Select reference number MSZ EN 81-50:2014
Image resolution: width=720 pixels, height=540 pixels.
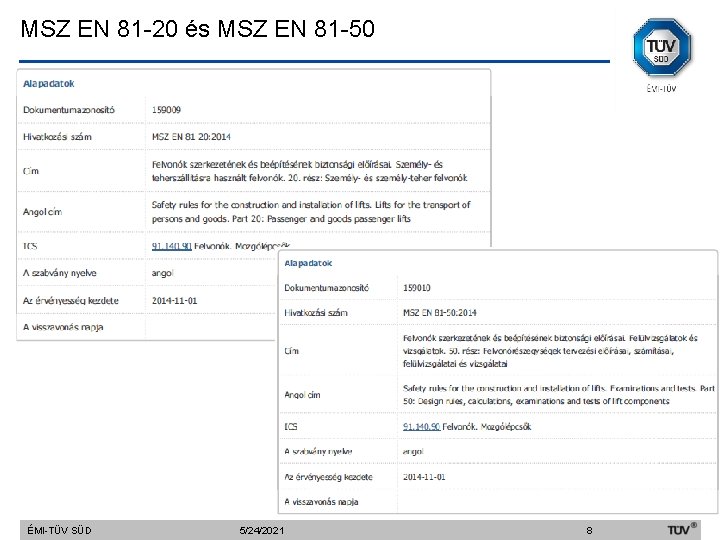(439, 313)
